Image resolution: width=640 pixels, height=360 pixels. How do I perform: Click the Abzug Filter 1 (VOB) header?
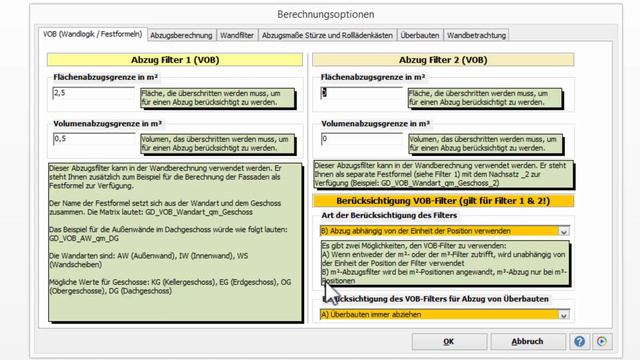click(x=175, y=60)
